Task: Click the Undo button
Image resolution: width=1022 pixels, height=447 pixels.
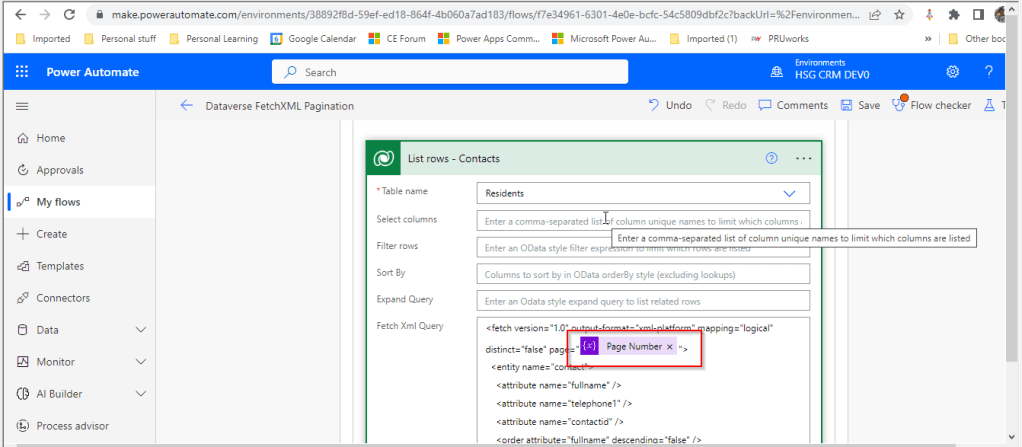Action: point(669,105)
